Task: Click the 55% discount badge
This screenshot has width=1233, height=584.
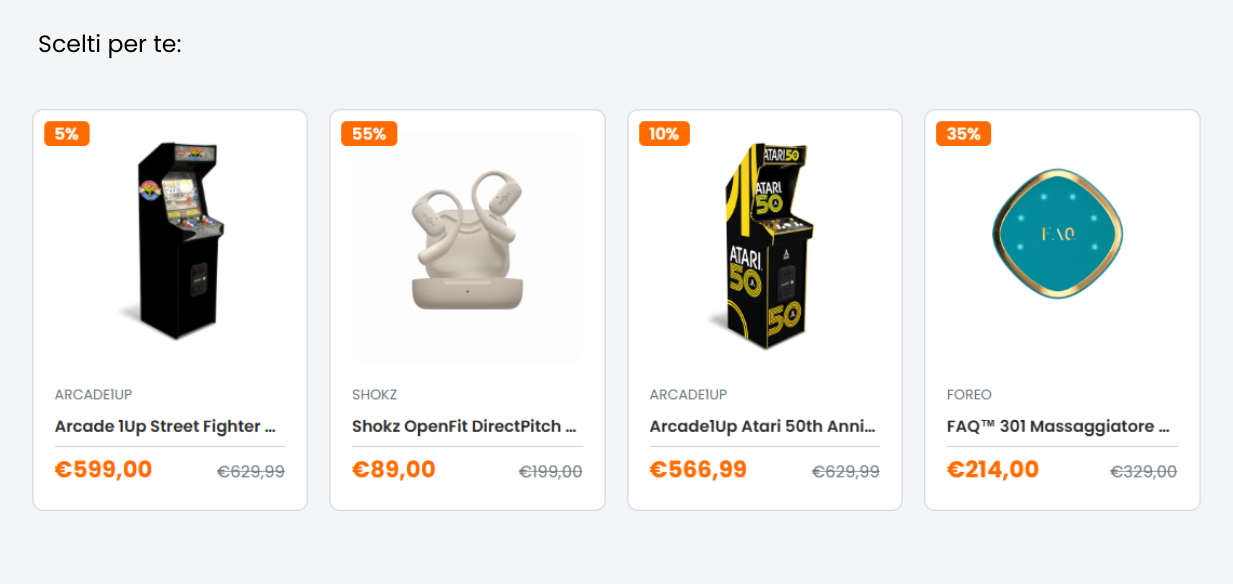Action: click(369, 134)
